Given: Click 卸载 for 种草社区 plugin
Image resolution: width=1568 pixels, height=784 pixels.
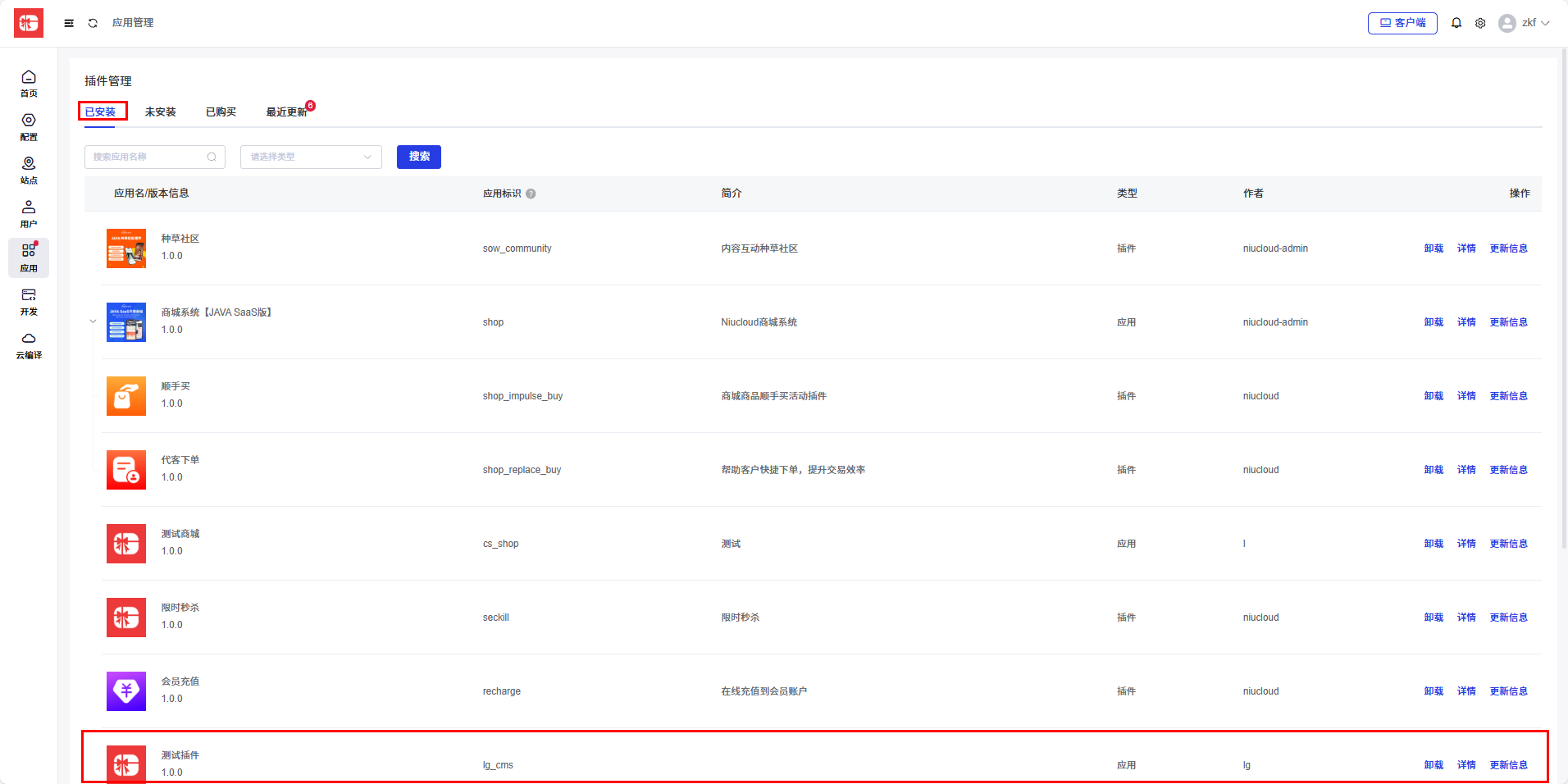Looking at the screenshot, I should [1433, 248].
